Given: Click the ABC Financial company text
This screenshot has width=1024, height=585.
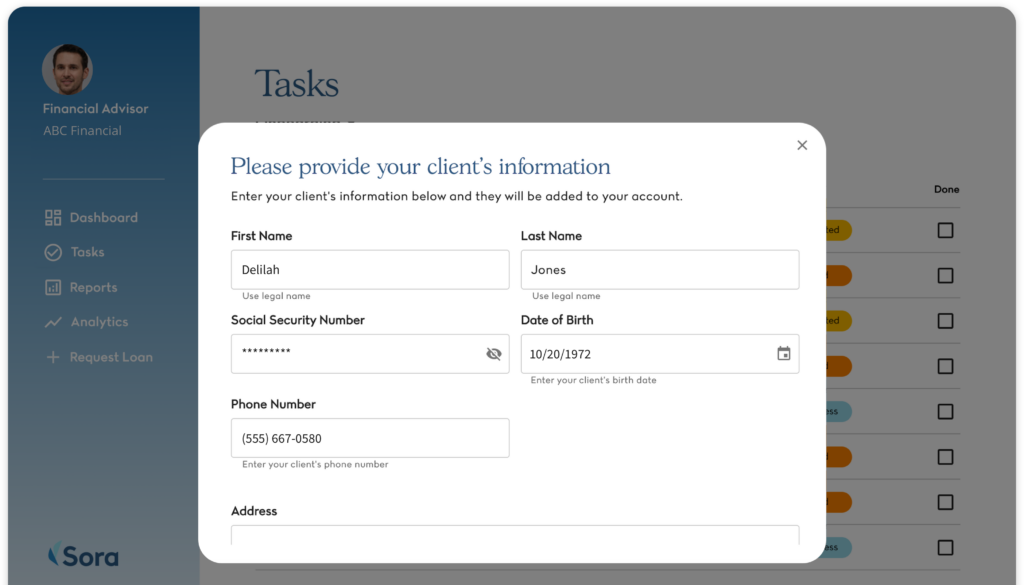Looking at the screenshot, I should pyautogui.click(x=82, y=131).
